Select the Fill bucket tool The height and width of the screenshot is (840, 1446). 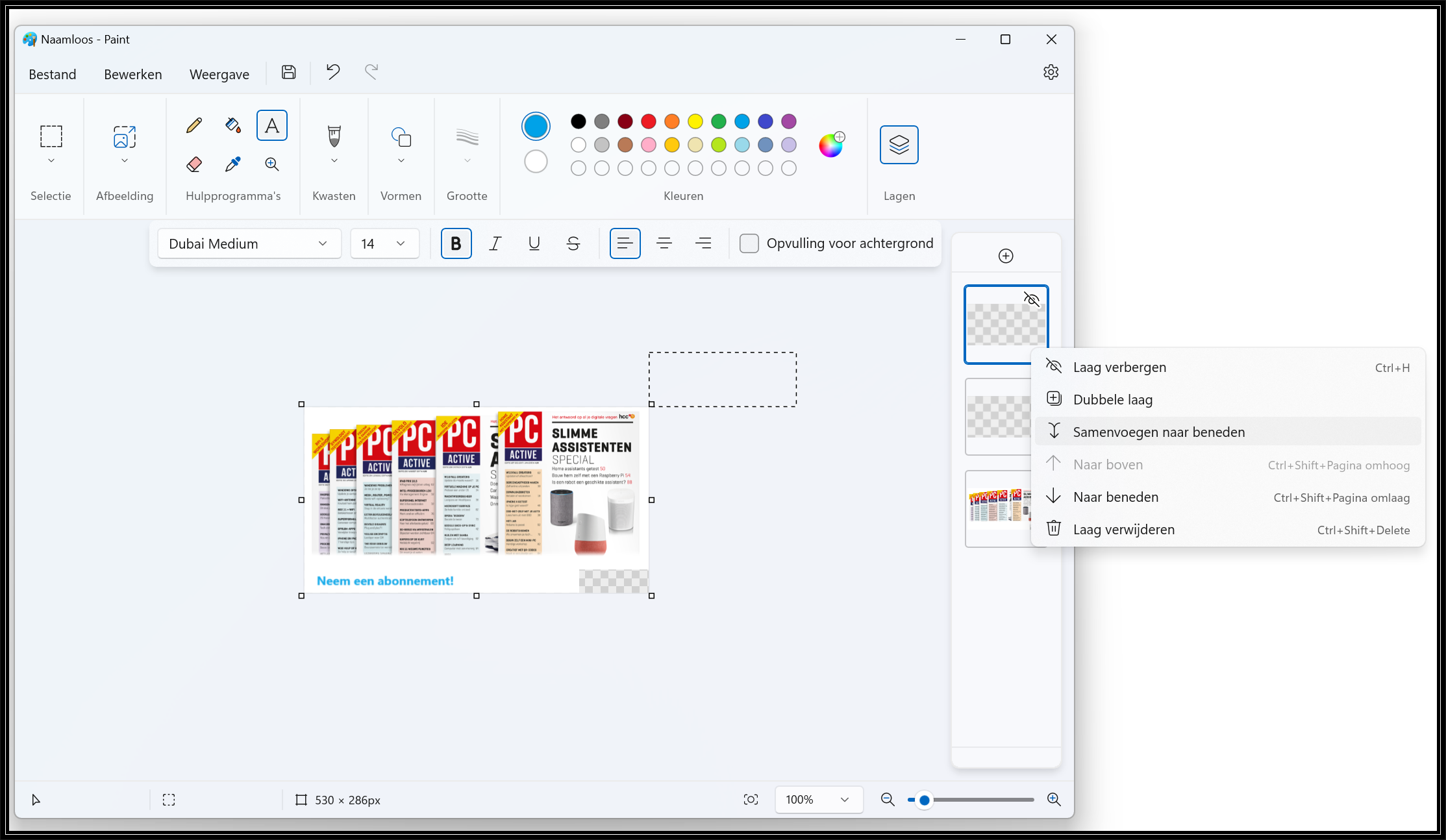[233, 125]
